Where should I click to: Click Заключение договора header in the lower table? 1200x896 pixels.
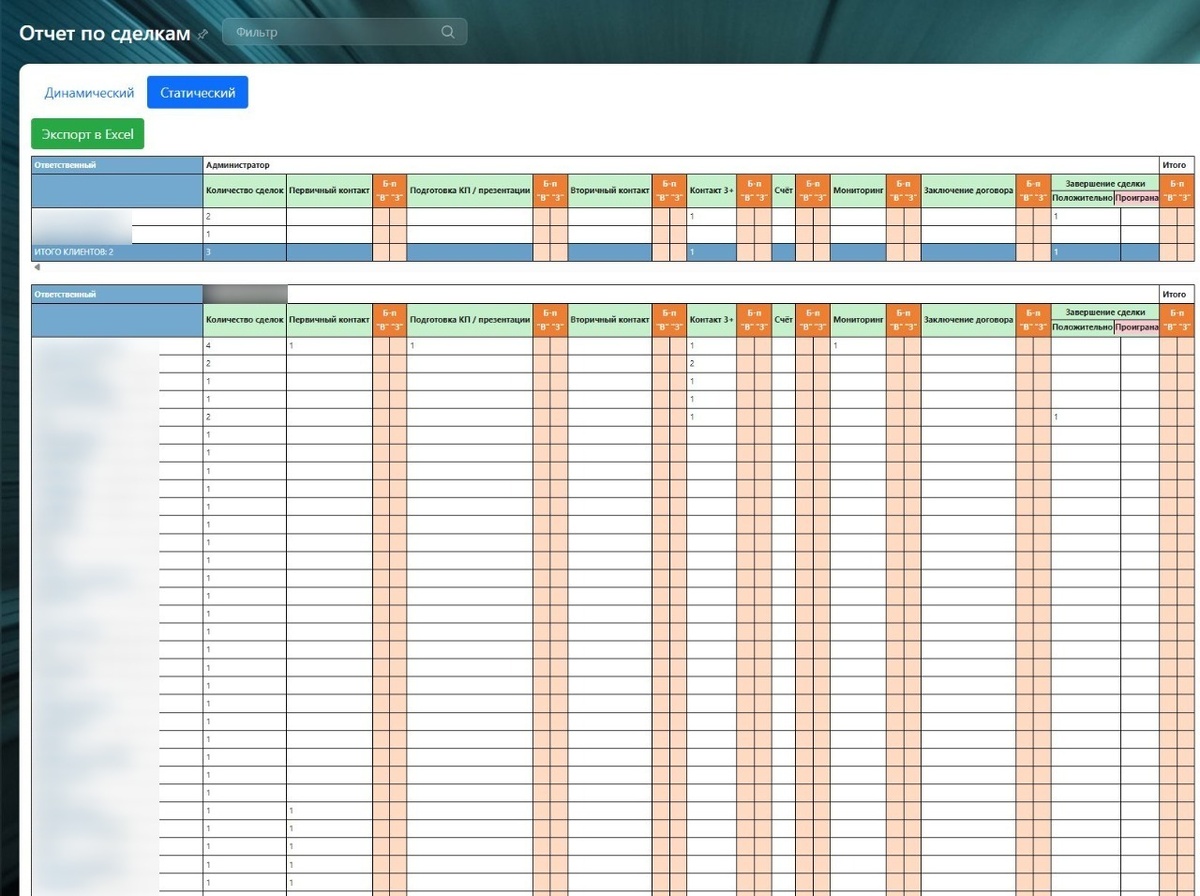(x=968, y=320)
